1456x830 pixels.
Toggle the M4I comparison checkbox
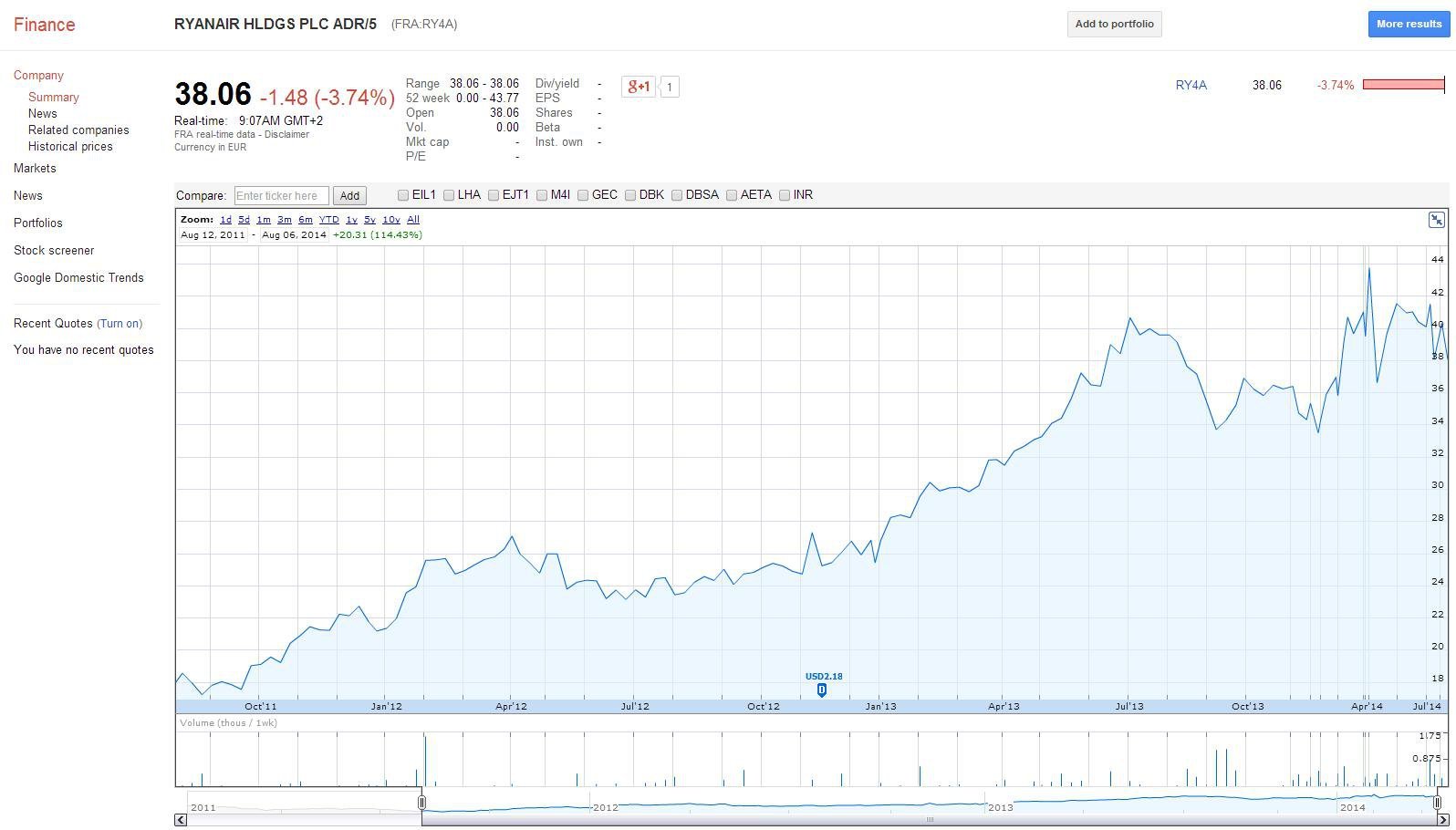[x=542, y=195]
